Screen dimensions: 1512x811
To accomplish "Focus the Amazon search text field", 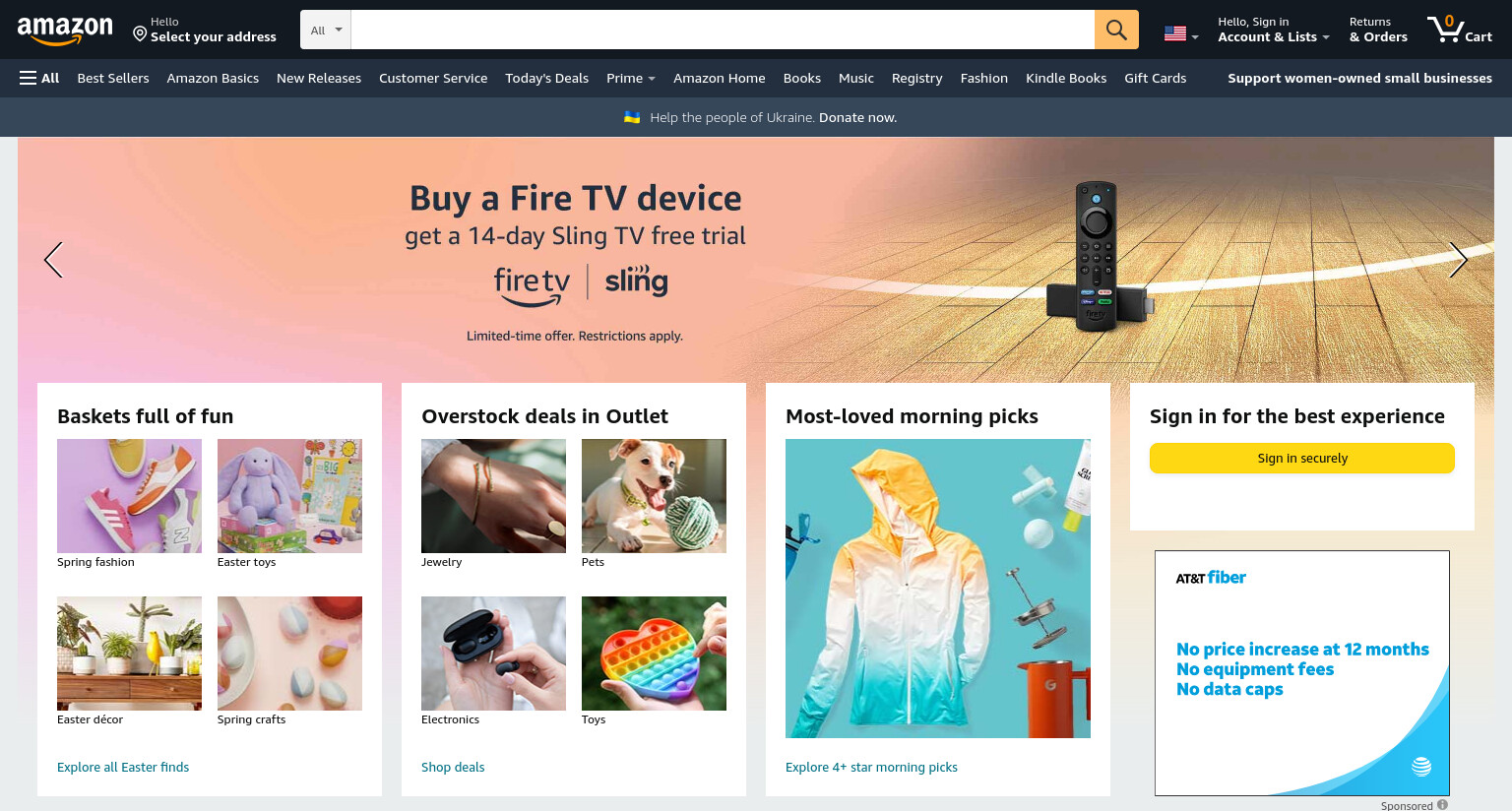I will [723, 30].
